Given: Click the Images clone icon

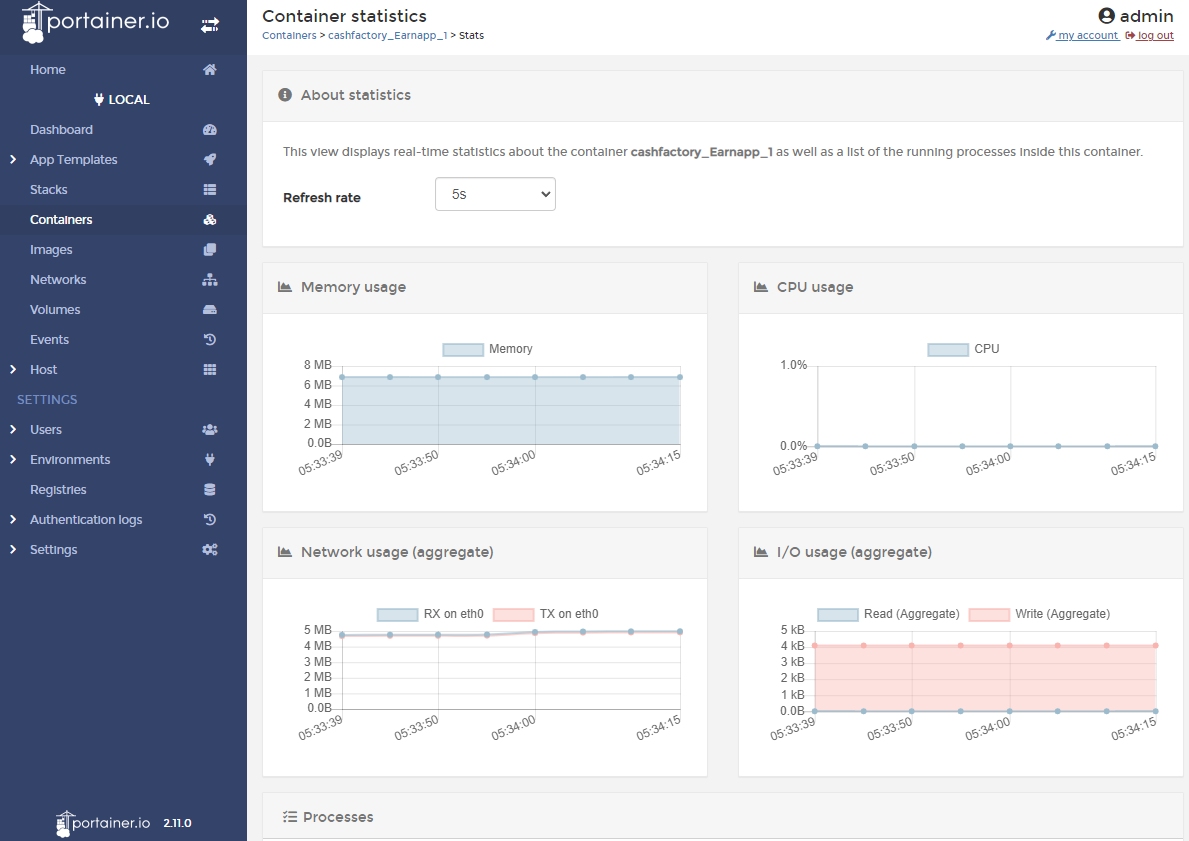Looking at the screenshot, I should [x=210, y=249].
